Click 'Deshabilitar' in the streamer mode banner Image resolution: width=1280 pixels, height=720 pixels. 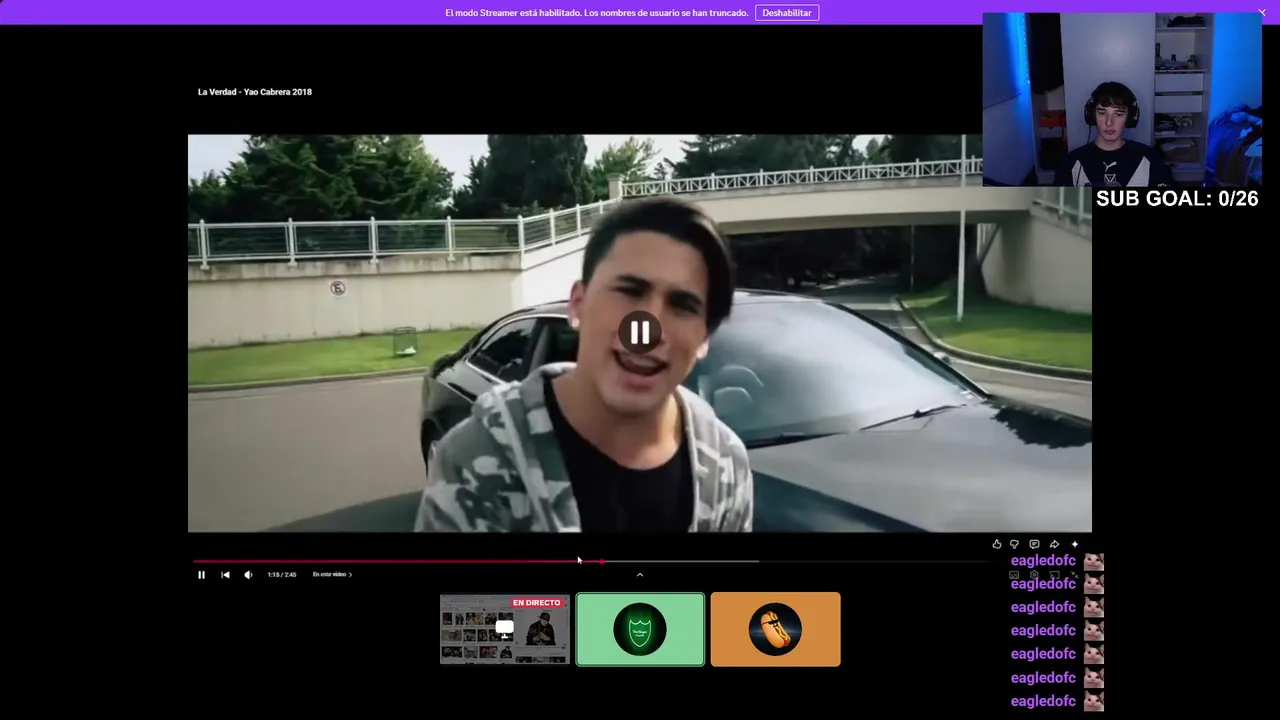click(x=787, y=13)
